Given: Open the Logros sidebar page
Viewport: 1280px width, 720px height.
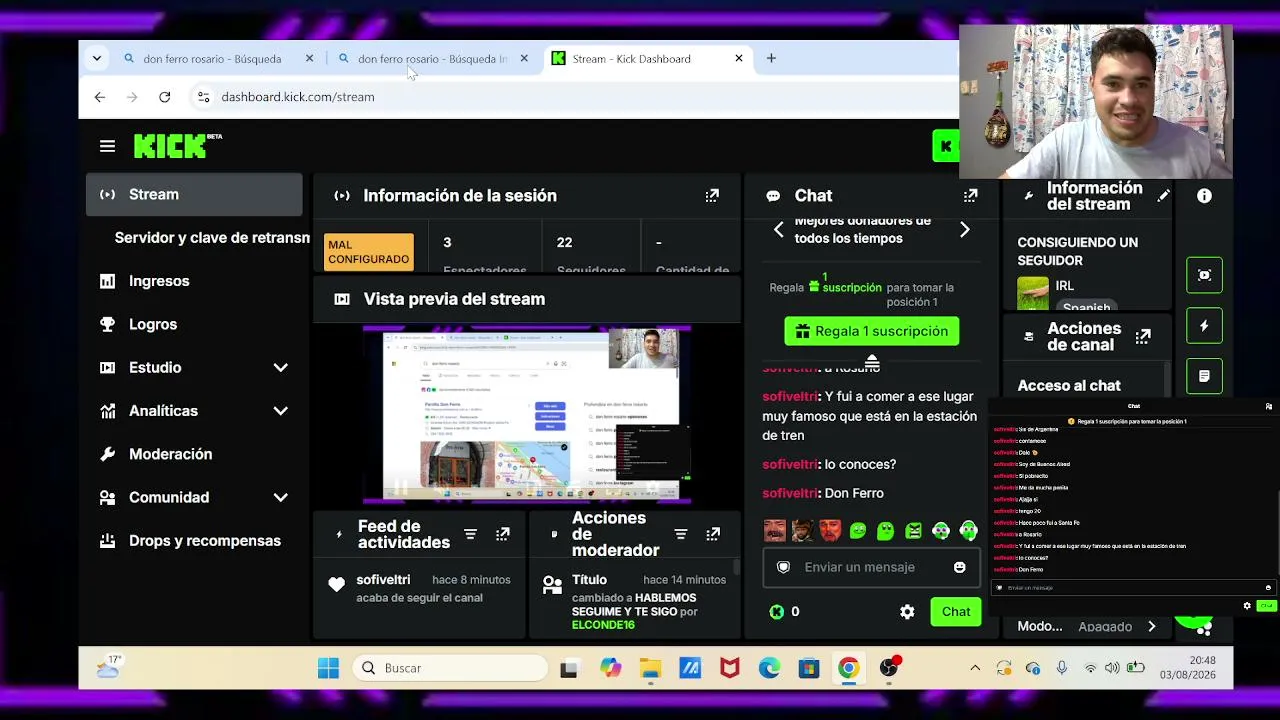Looking at the screenshot, I should click(x=194, y=325).
